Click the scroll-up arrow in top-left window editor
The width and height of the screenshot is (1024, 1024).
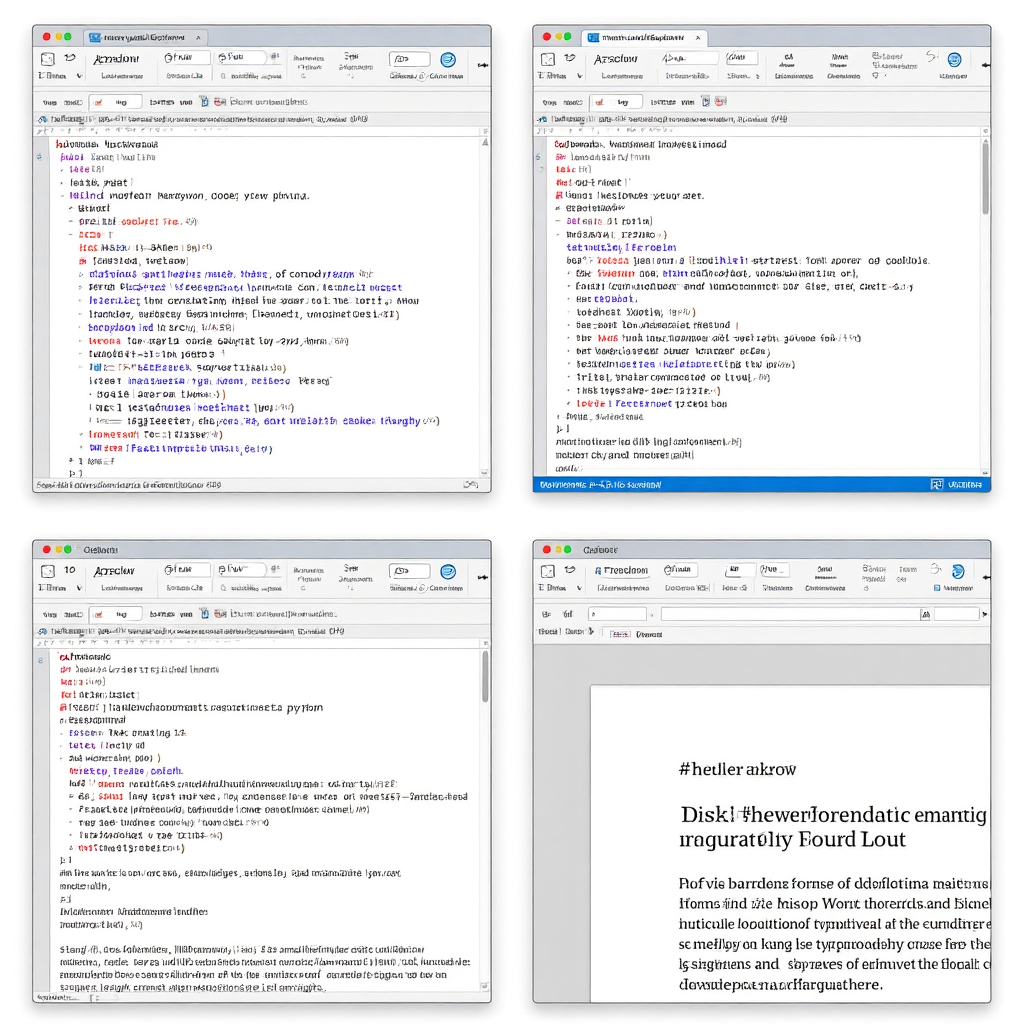(x=485, y=142)
